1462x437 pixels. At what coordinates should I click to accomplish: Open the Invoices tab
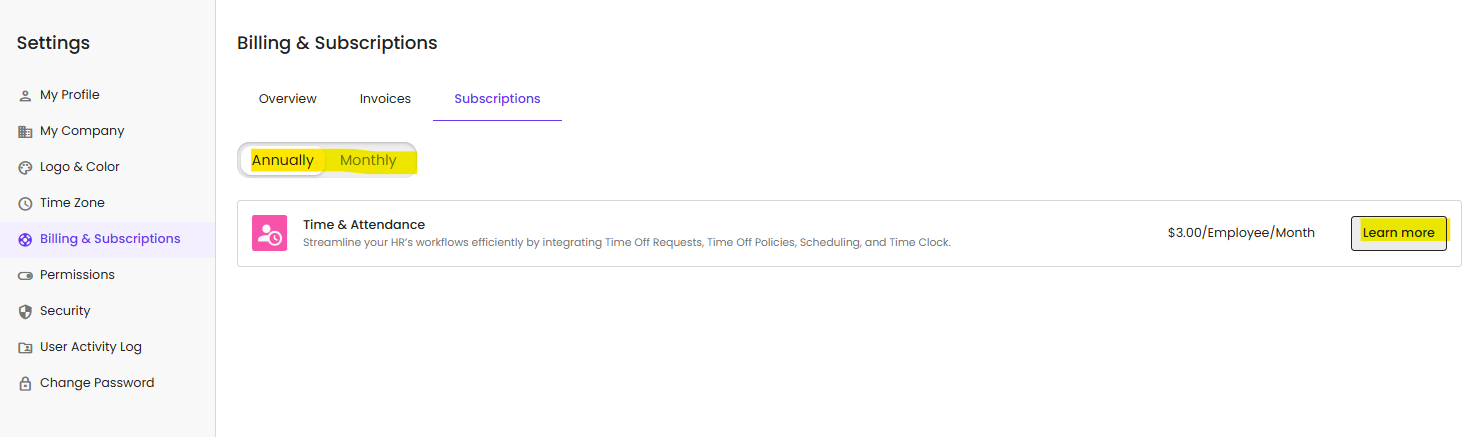(x=385, y=99)
